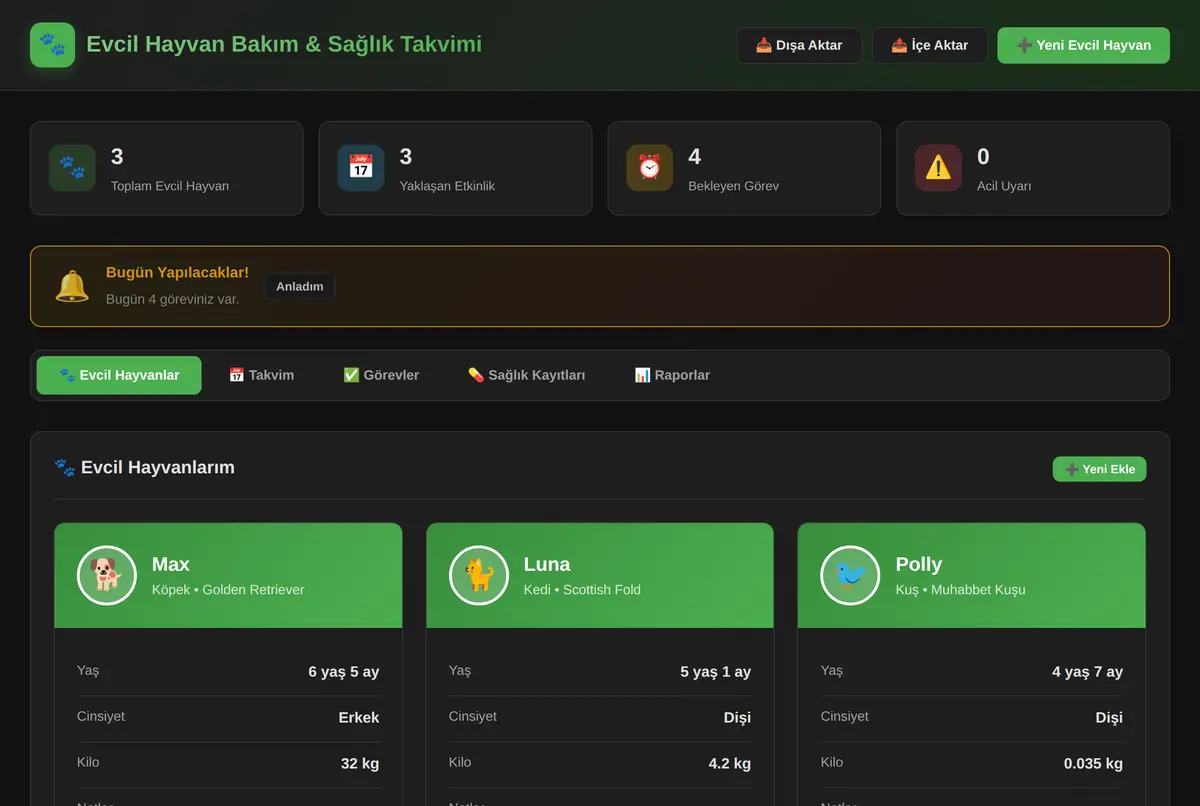Dismiss the reminder with Anladım button
The image size is (1200, 806).
click(300, 286)
